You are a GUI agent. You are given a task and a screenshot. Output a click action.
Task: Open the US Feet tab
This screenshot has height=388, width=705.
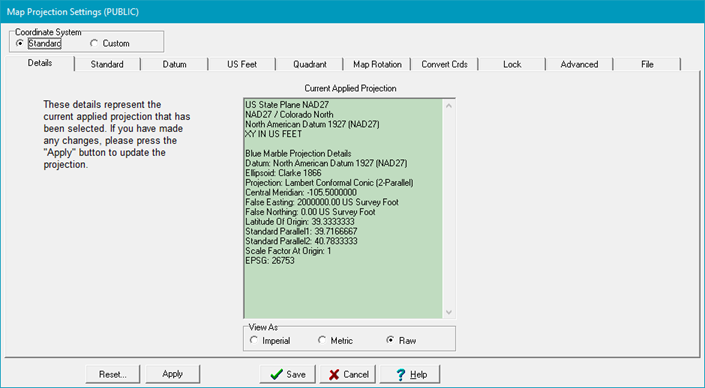pyautogui.click(x=242, y=64)
